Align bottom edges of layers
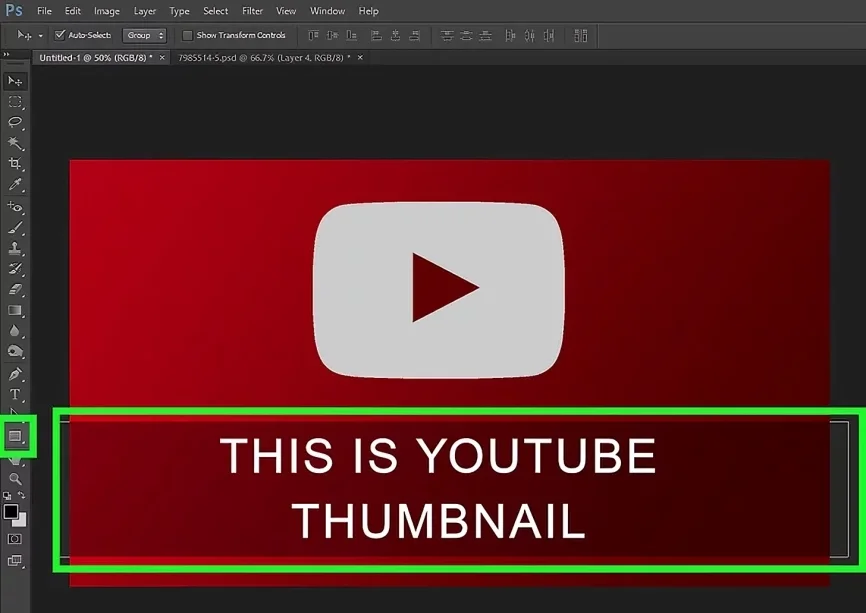This screenshot has width=866, height=613. pyautogui.click(x=351, y=36)
